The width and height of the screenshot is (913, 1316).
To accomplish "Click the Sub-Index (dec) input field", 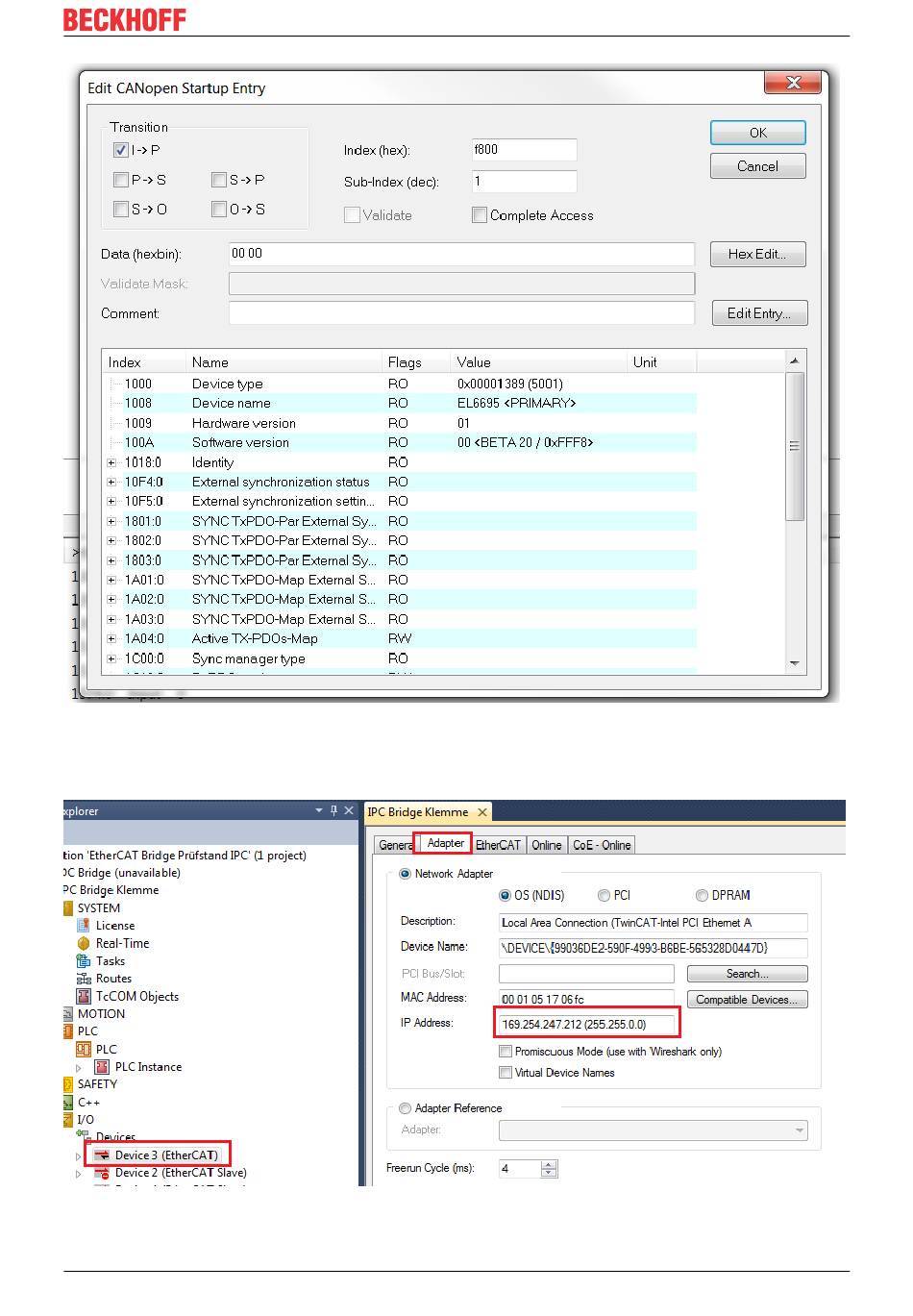I will (x=524, y=181).
